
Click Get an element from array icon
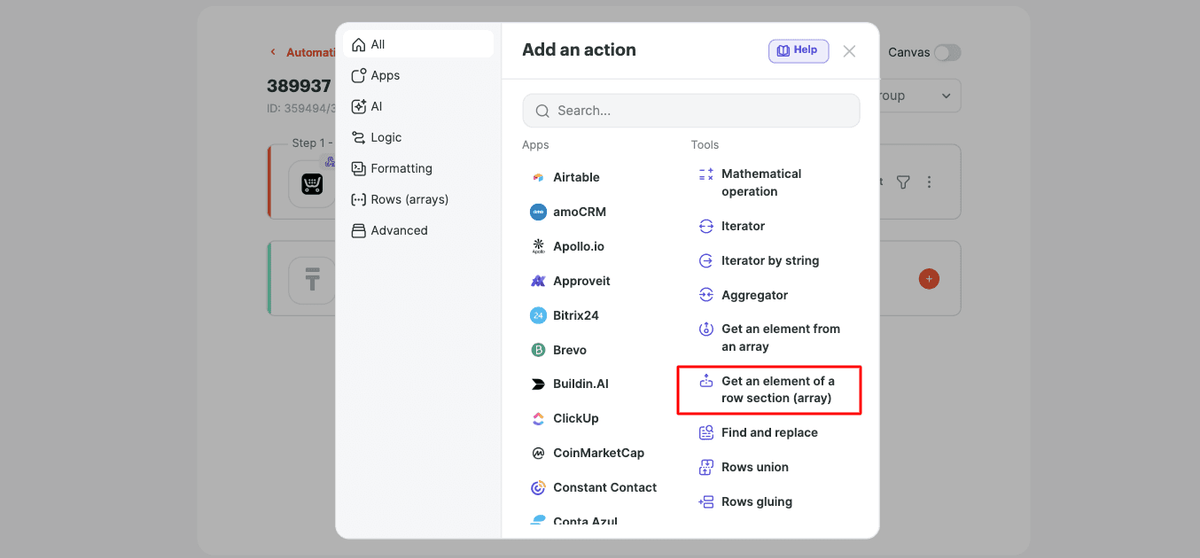pos(706,329)
